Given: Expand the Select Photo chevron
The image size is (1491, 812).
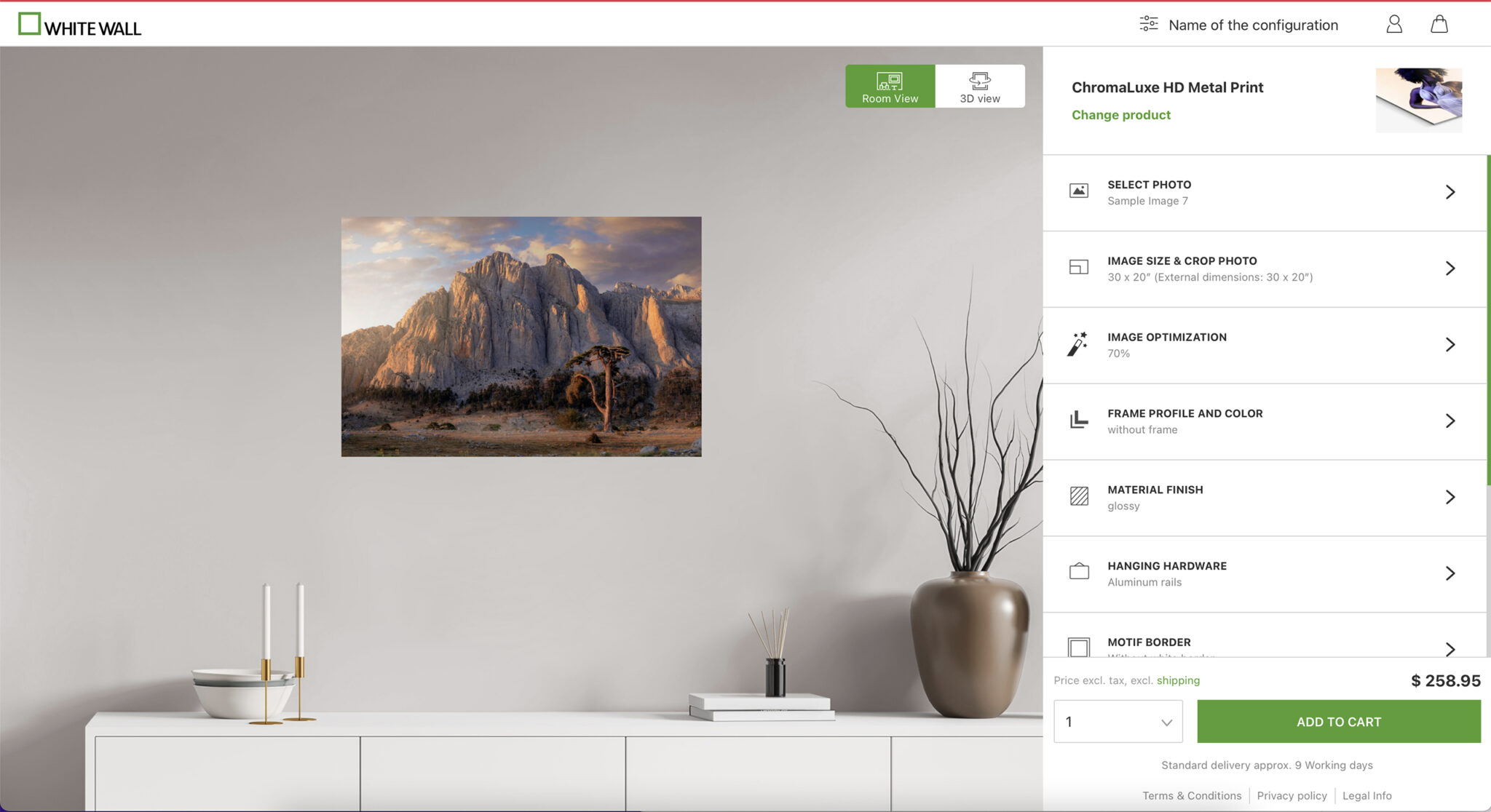Looking at the screenshot, I should 1450,192.
